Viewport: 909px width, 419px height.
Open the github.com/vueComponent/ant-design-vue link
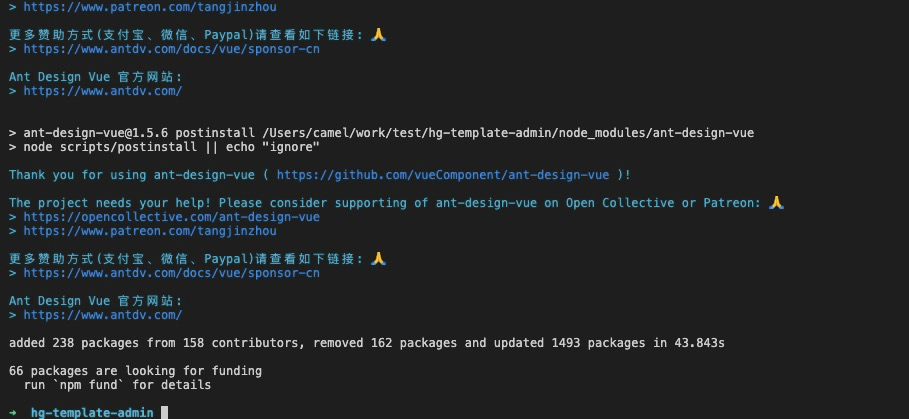(443, 175)
